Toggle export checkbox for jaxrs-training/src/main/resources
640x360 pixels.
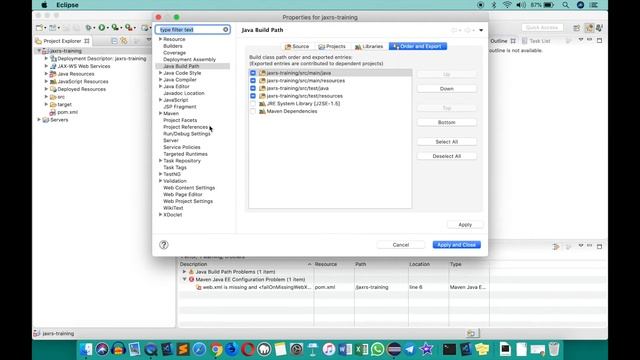[253, 81]
